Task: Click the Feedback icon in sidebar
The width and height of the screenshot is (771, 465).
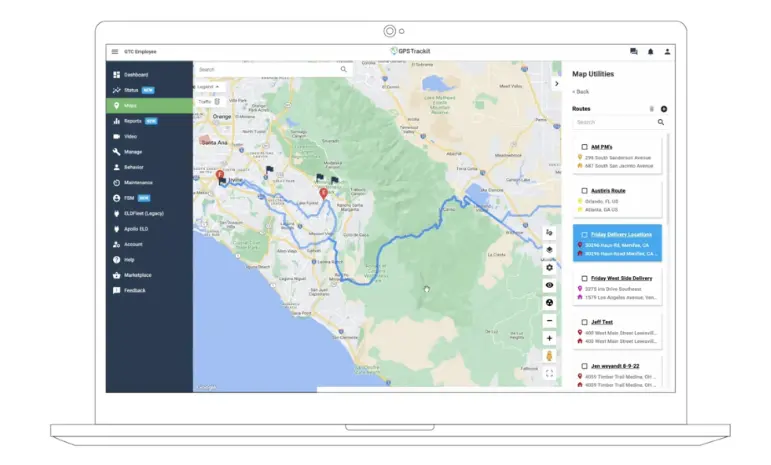Action: coord(117,291)
